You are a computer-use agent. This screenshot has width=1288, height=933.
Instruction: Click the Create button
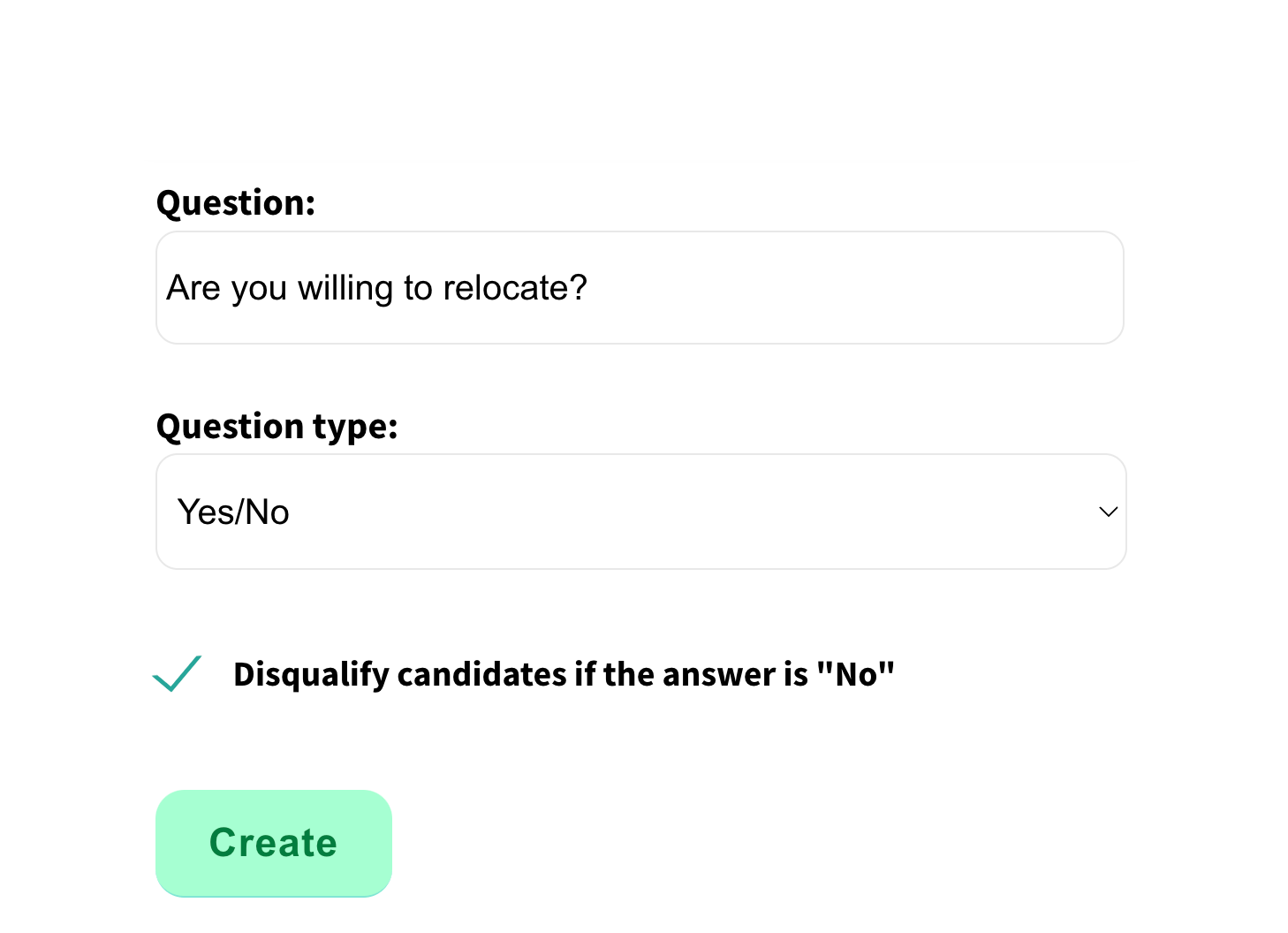[273, 843]
